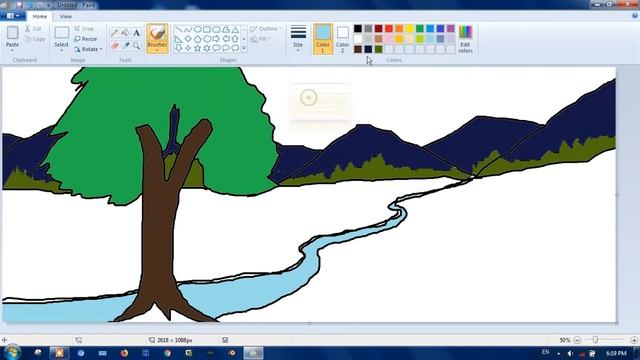Expand the full Shapes gallery
This screenshot has height=360, width=640.
(x=244, y=48)
